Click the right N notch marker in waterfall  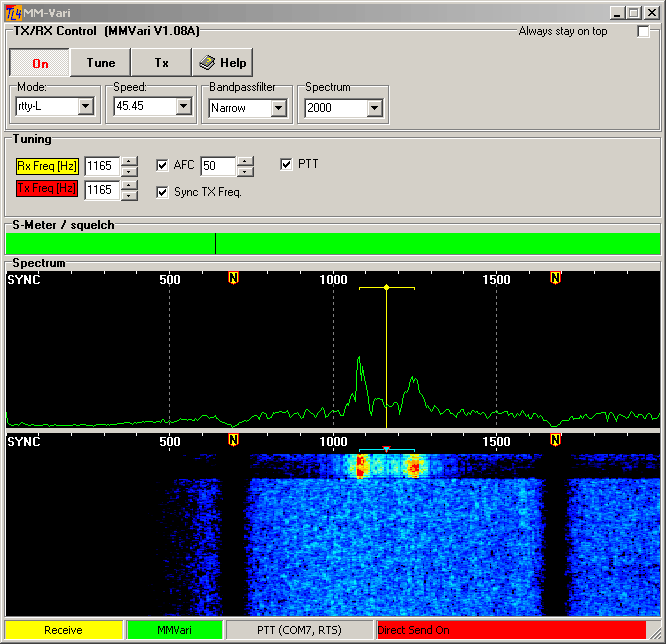(x=555, y=440)
